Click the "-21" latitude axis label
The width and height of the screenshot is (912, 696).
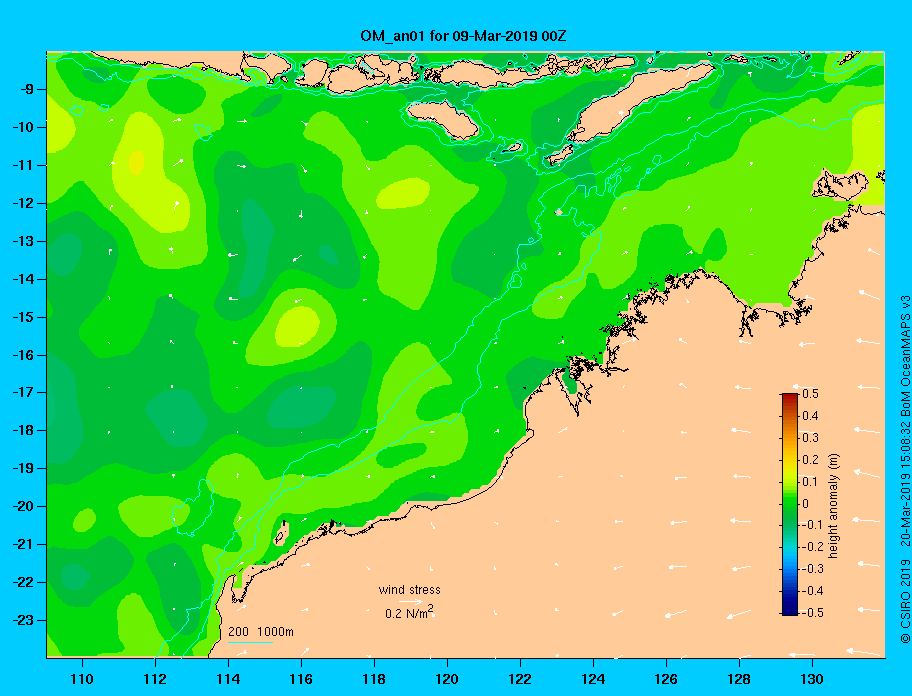click(x=22, y=544)
